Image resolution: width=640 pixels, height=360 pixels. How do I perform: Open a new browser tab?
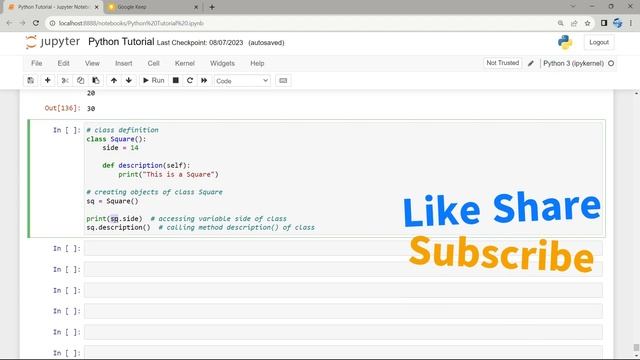pyautogui.click(x=212, y=7)
